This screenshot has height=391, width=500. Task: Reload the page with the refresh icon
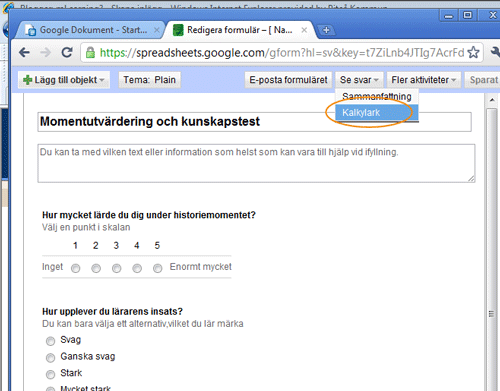[x=67, y=52]
